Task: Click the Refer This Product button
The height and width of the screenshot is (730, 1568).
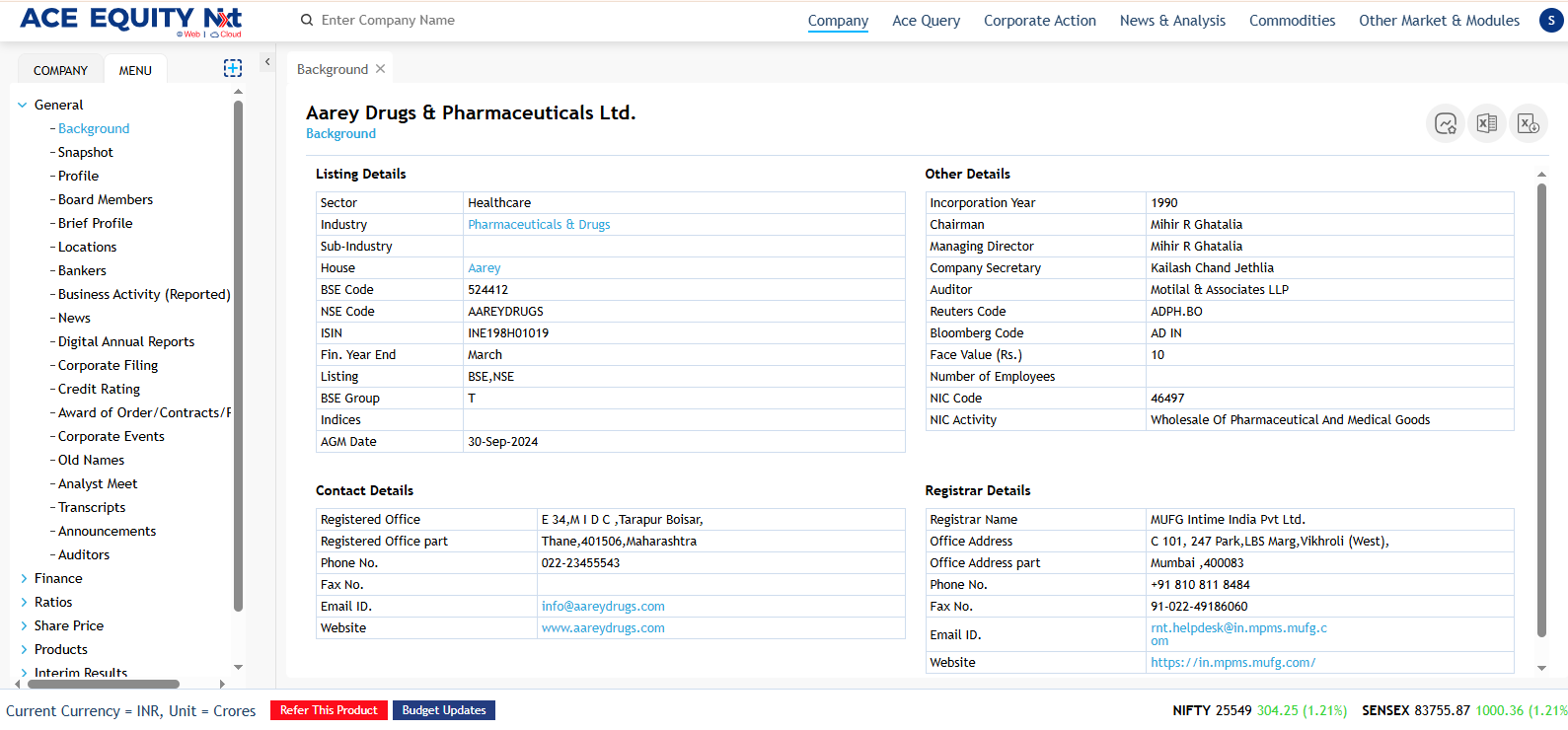Action: (x=329, y=710)
